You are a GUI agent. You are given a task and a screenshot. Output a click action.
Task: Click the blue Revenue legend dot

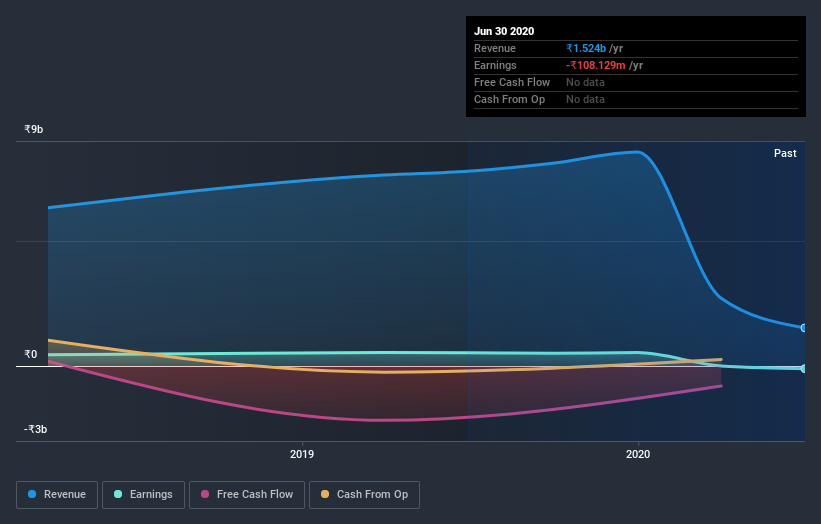coord(32,494)
